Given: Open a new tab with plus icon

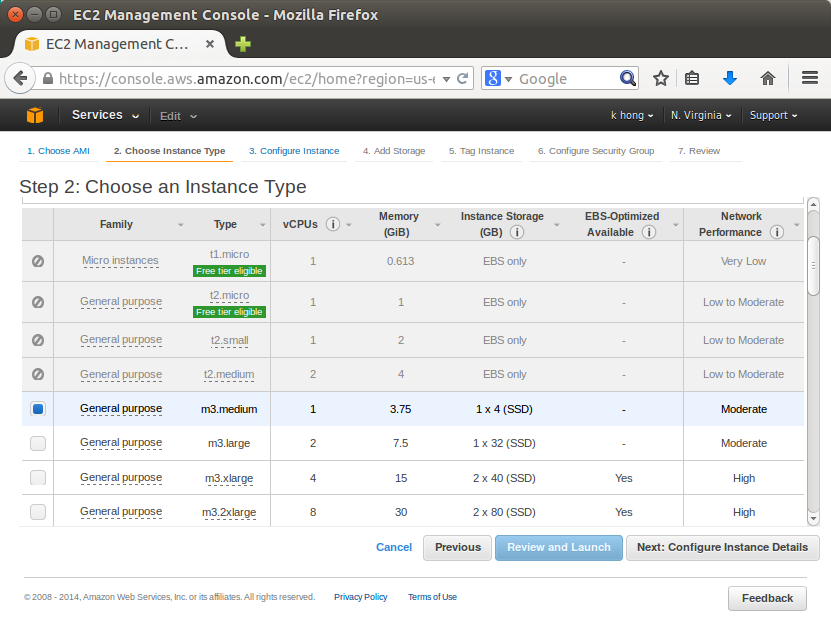Looking at the screenshot, I should pyautogui.click(x=243, y=44).
